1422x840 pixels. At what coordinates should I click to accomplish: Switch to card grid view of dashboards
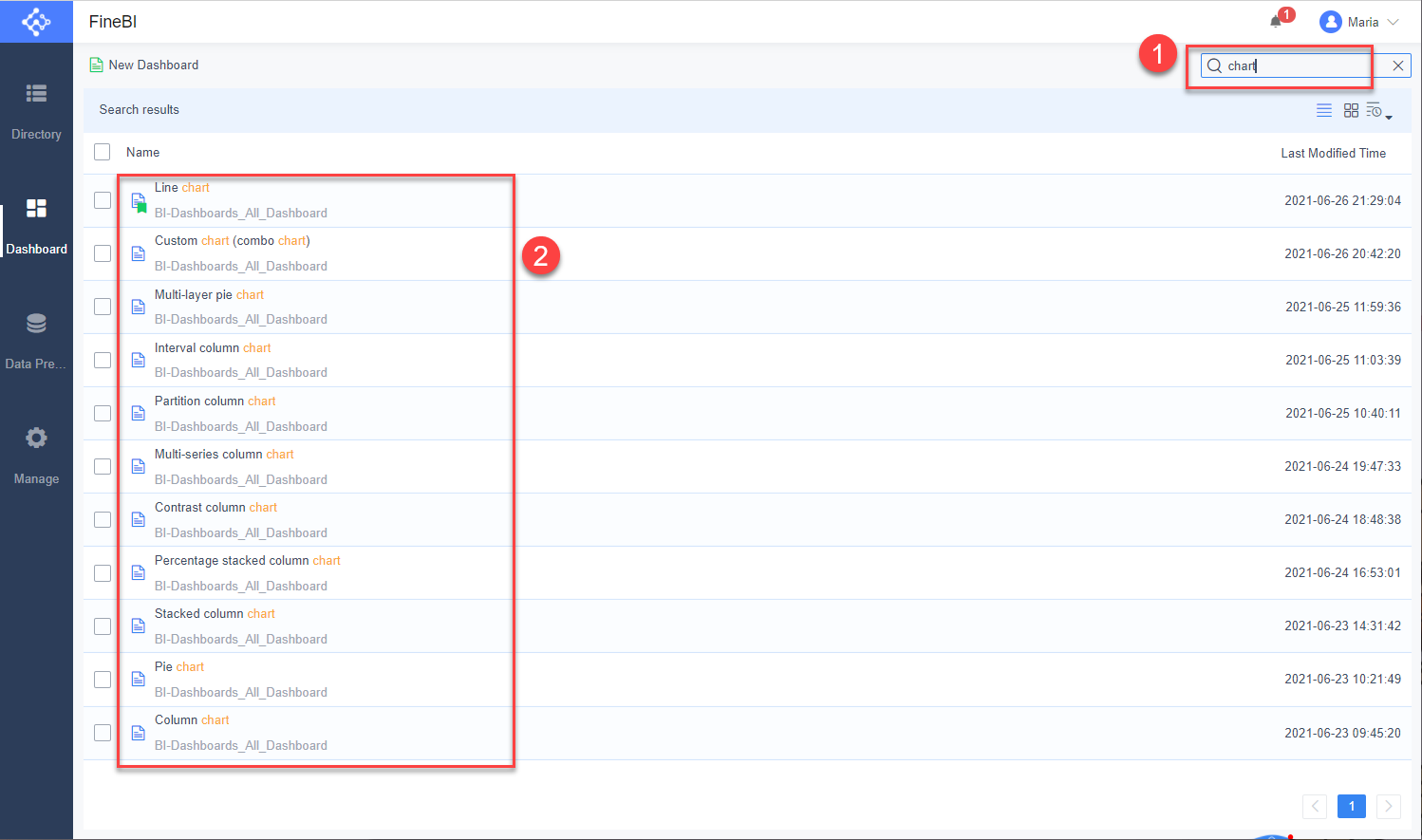(x=1351, y=110)
